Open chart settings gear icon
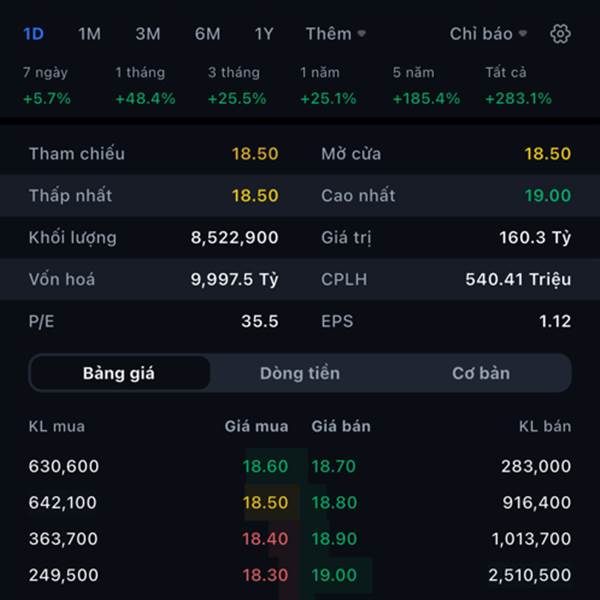This screenshot has width=600, height=600. [560, 34]
